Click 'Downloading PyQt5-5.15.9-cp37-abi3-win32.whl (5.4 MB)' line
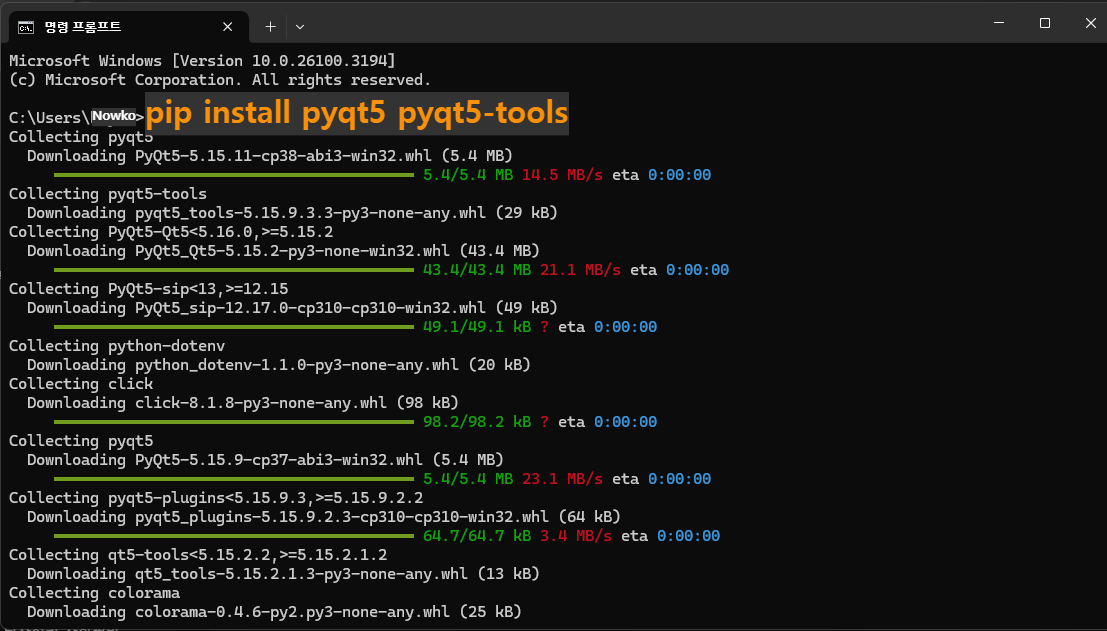 [x=265, y=460]
